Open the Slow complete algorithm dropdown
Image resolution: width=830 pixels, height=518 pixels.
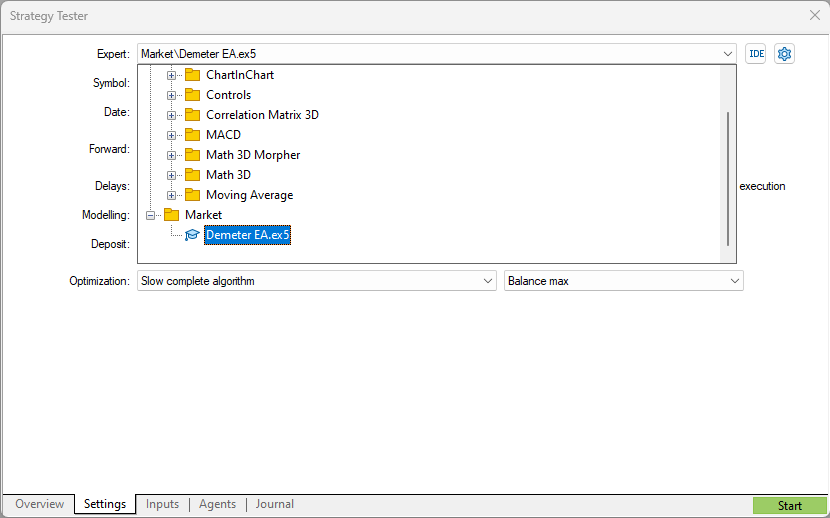tap(317, 281)
